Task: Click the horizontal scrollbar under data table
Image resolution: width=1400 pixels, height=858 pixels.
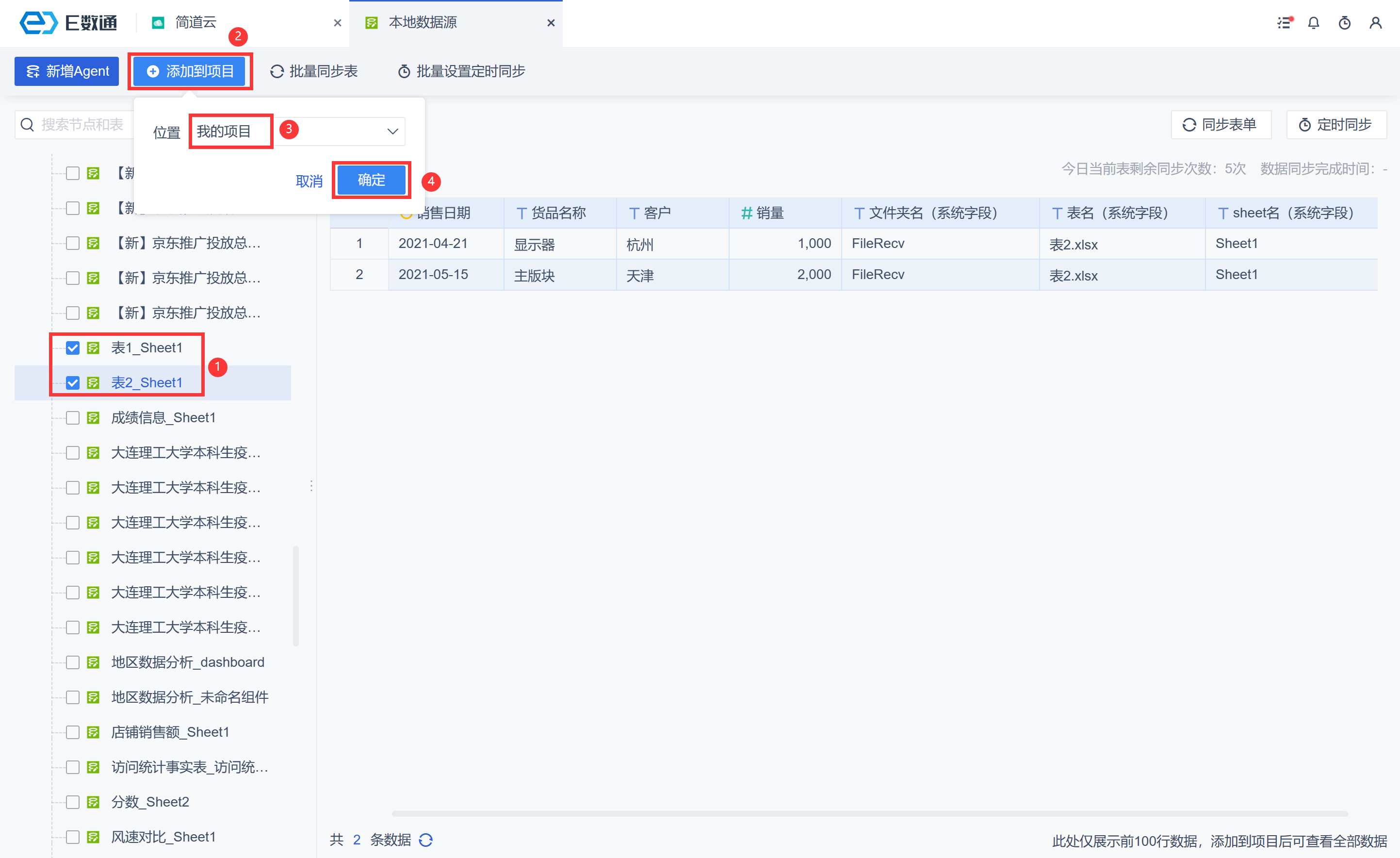Action: point(869,814)
